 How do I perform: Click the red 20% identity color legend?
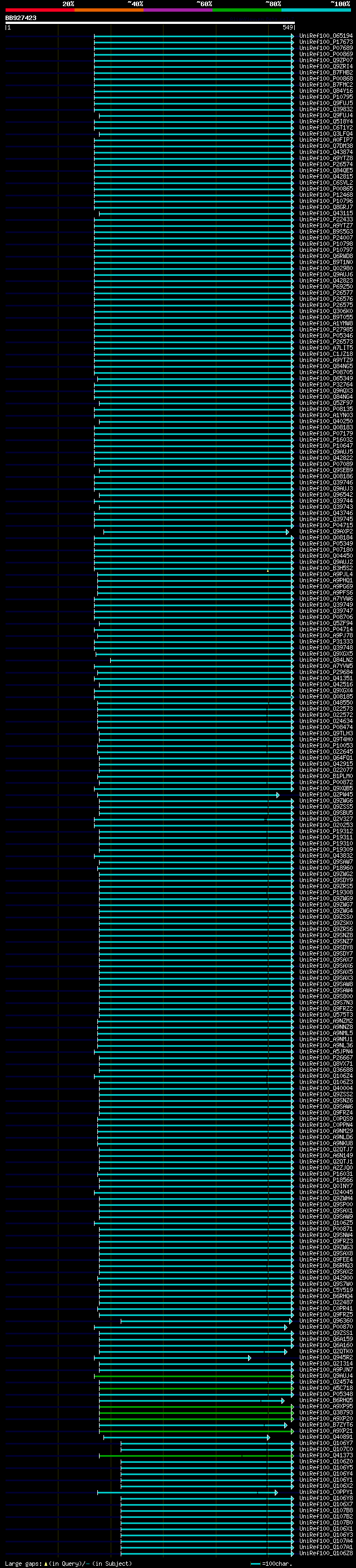coord(40,10)
